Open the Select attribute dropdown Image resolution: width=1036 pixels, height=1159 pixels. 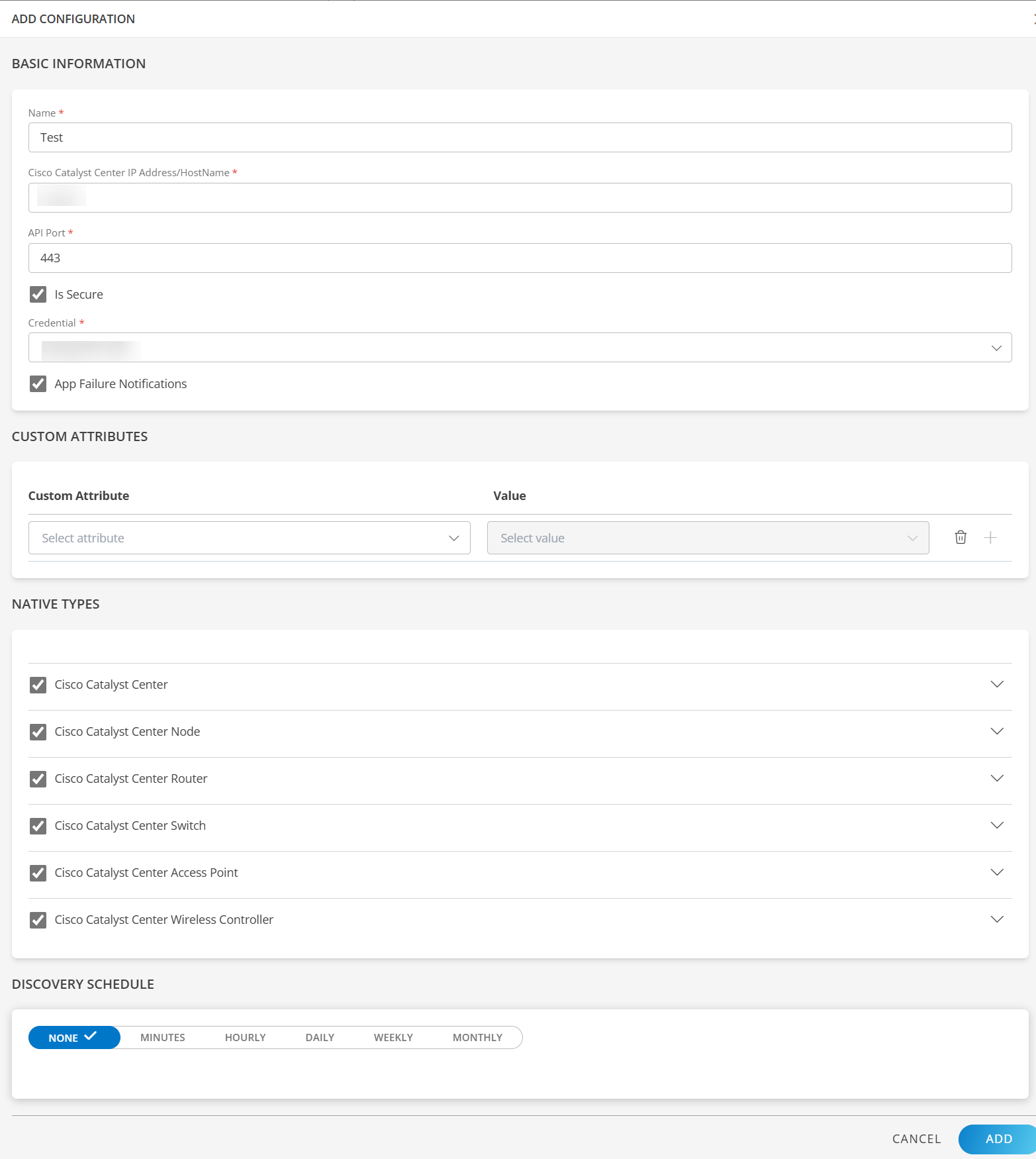[x=249, y=538]
